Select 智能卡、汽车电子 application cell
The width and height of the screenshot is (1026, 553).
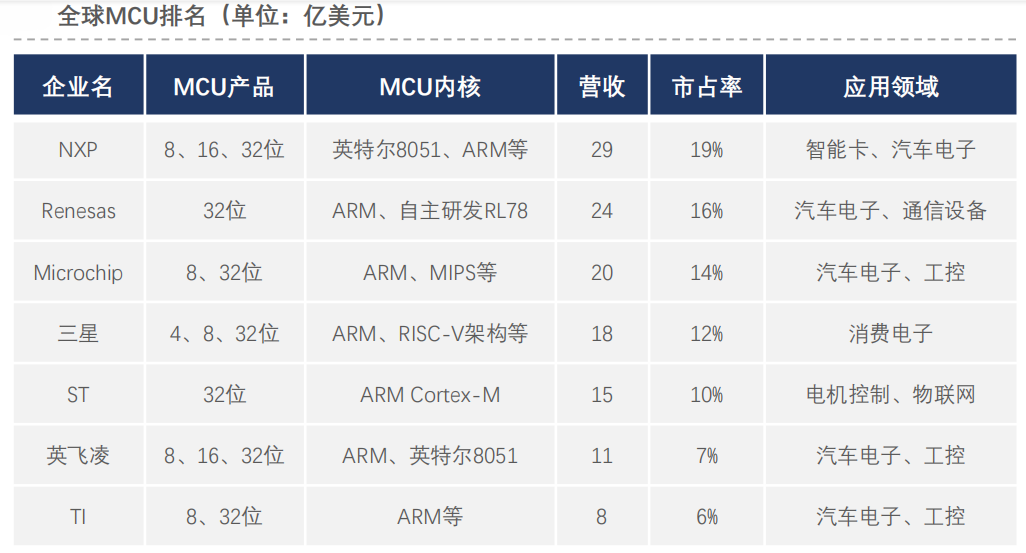891,150
